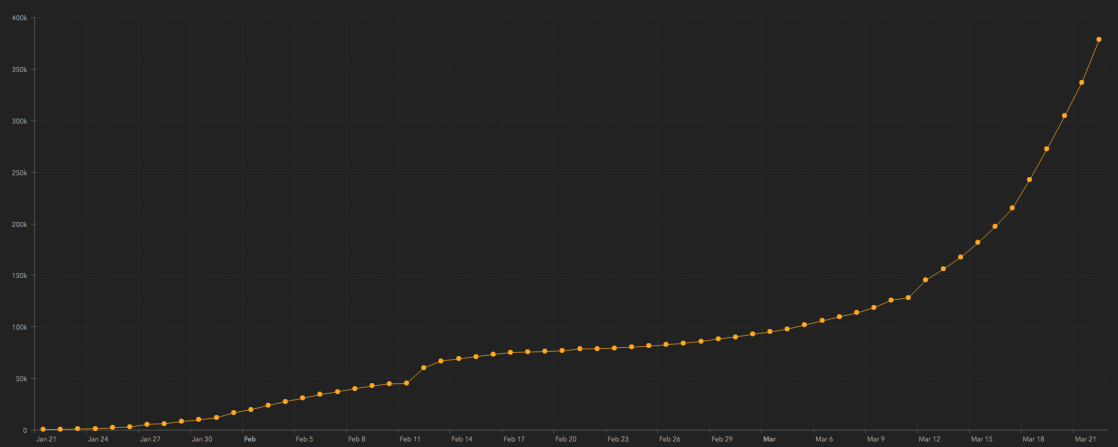Click the "Feb 8" x-axis label
This screenshot has width=1118, height=447.
click(357, 439)
